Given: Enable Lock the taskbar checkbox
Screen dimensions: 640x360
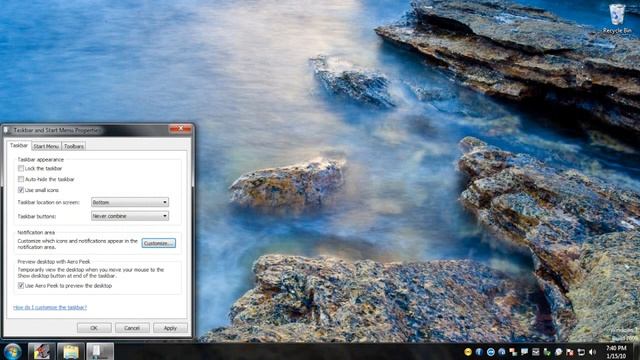Looking at the screenshot, I should click(x=21, y=168).
